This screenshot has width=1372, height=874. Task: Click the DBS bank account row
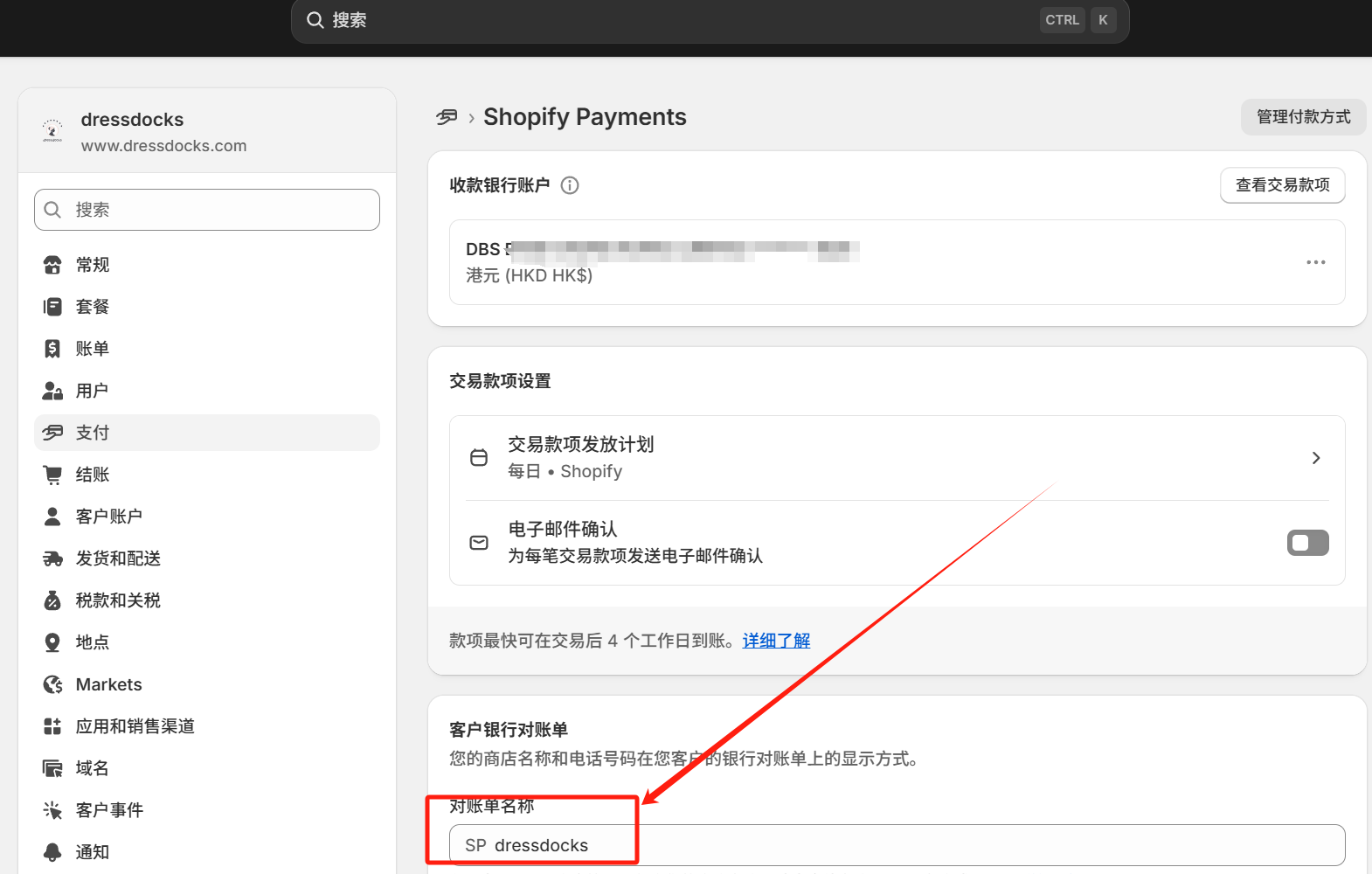pyautogui.click(x=897, y=262)
